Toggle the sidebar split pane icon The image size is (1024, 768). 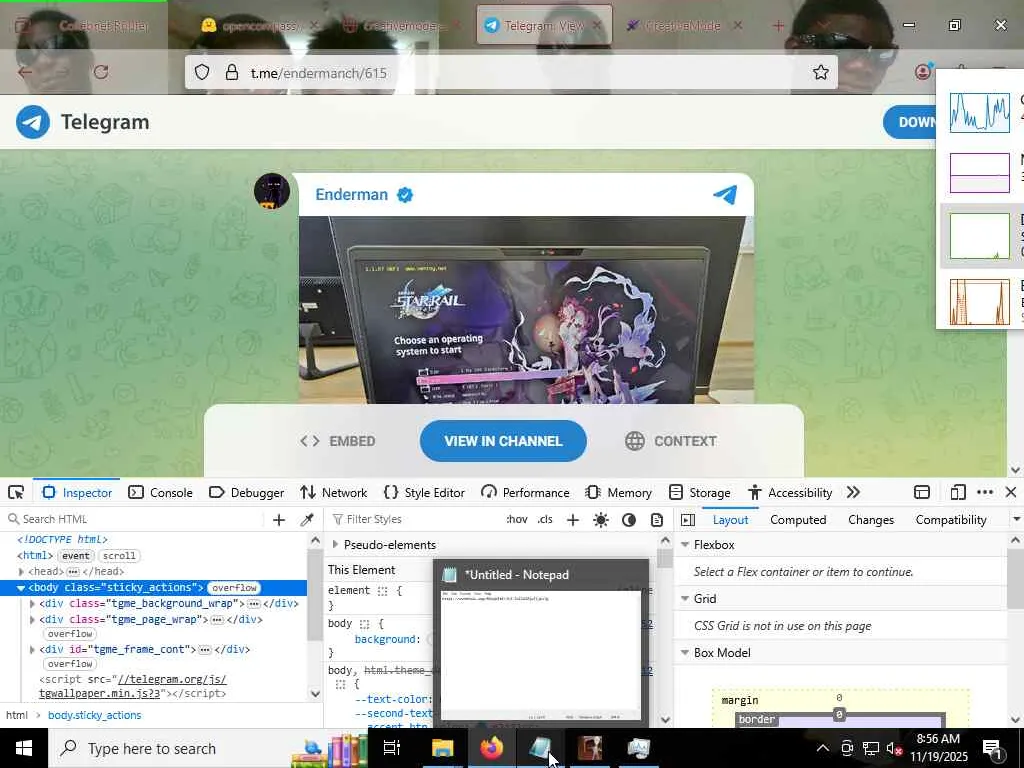tap(688, 520)
